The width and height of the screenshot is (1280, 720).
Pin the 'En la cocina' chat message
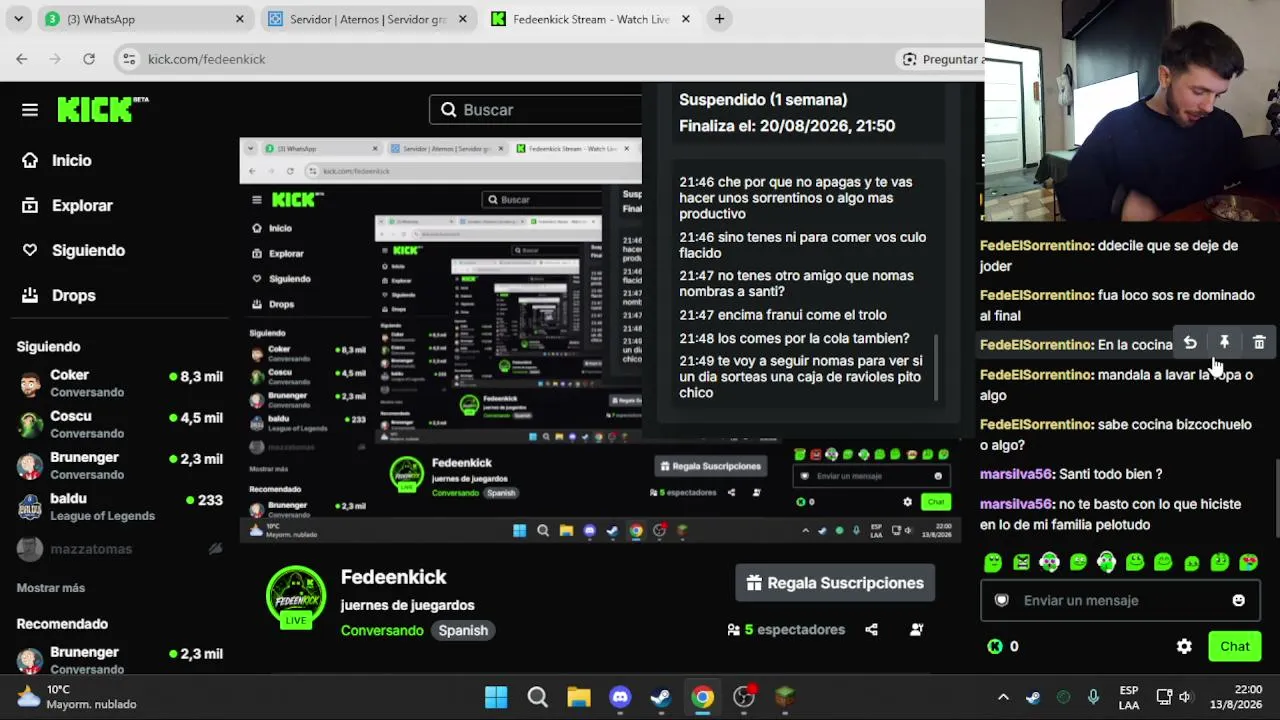(1224, 343)
